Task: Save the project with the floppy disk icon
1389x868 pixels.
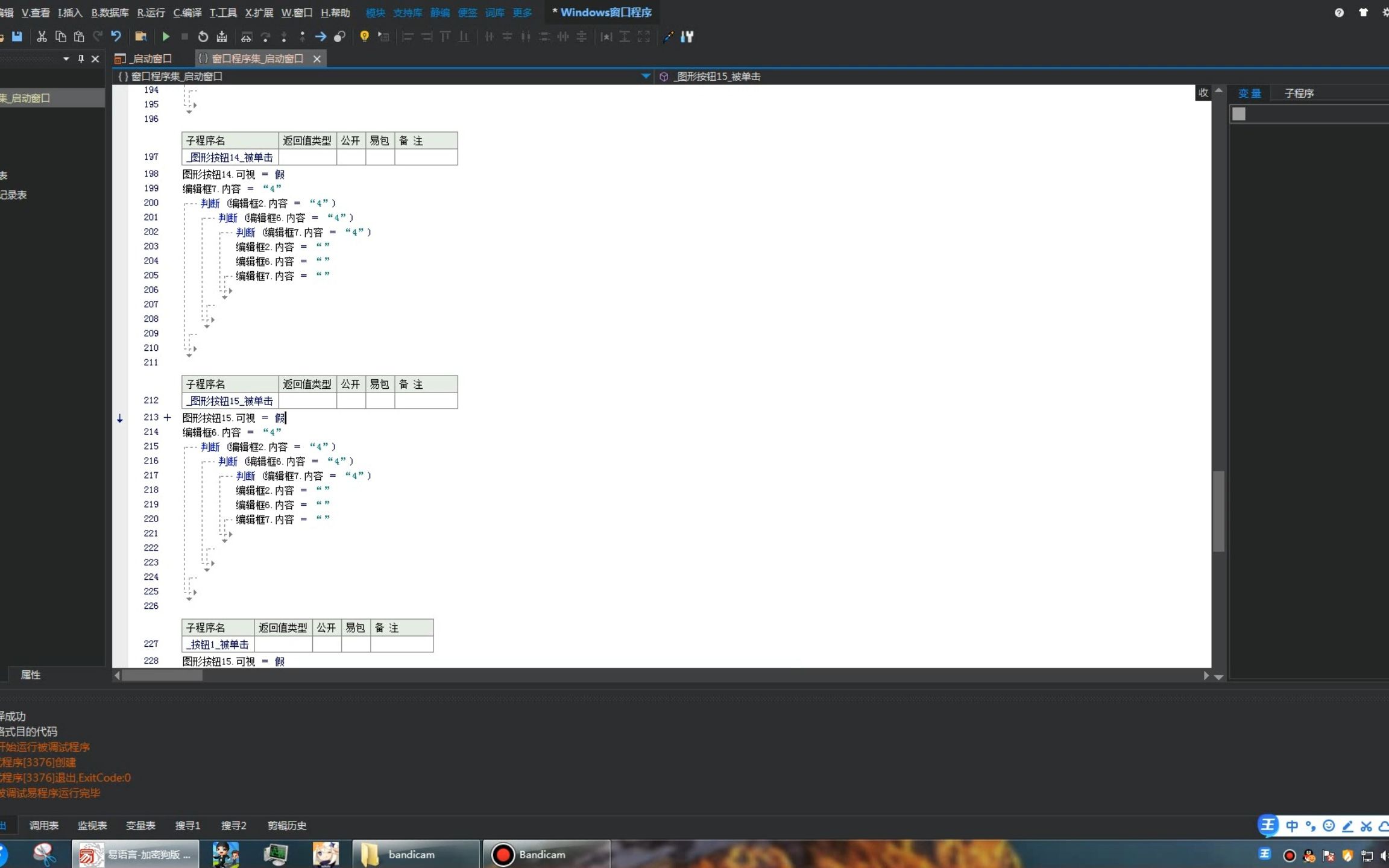Action: (17, 37)
